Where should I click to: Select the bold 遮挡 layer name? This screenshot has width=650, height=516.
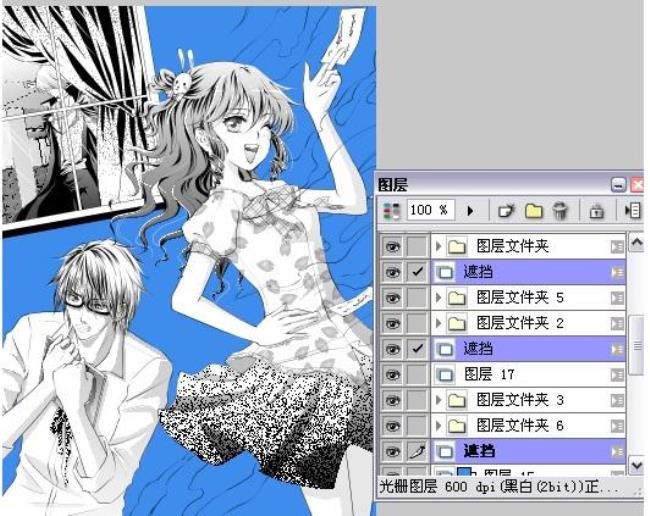[479, 452]
